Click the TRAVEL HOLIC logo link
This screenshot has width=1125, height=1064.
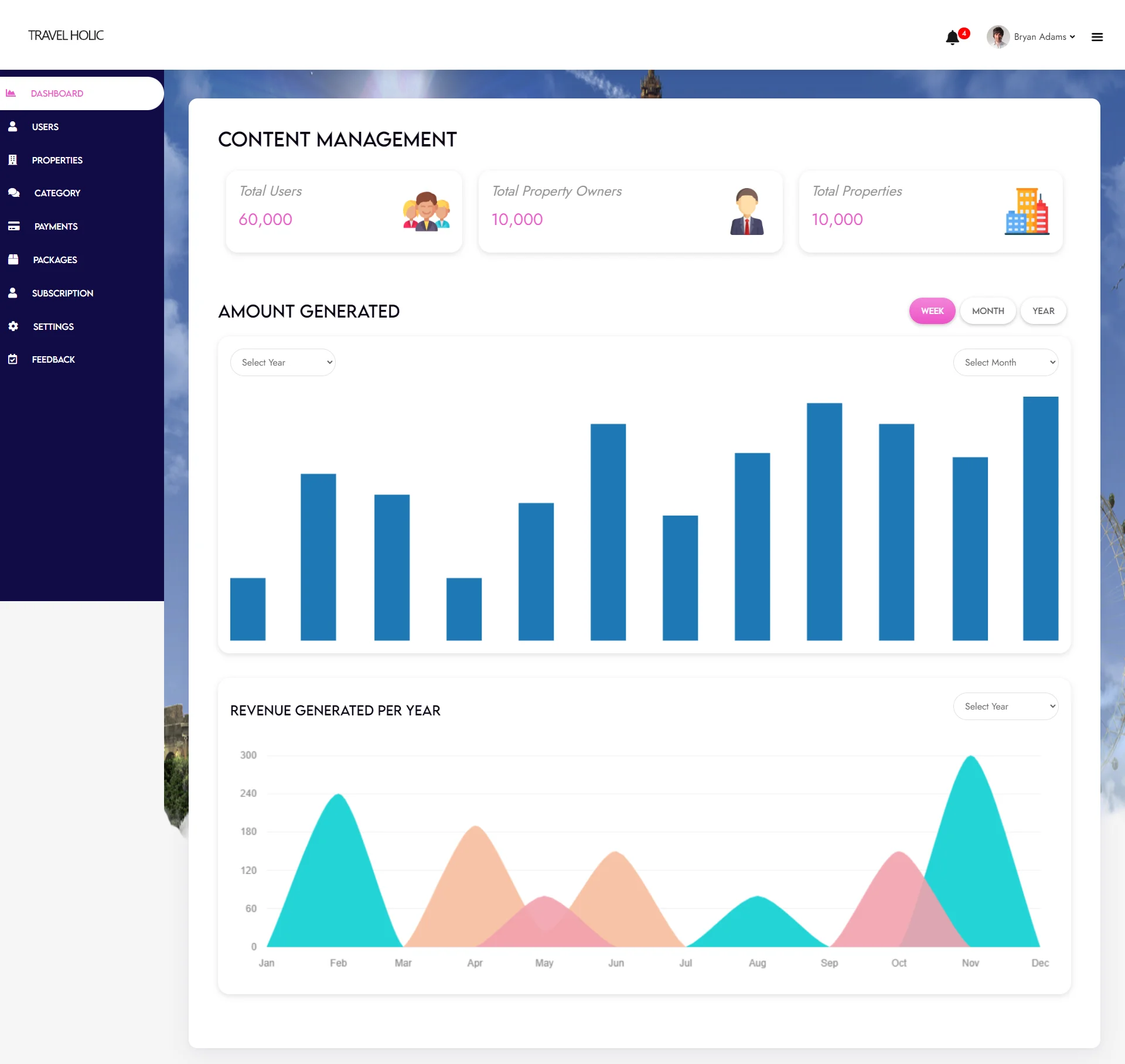(66, 36)
